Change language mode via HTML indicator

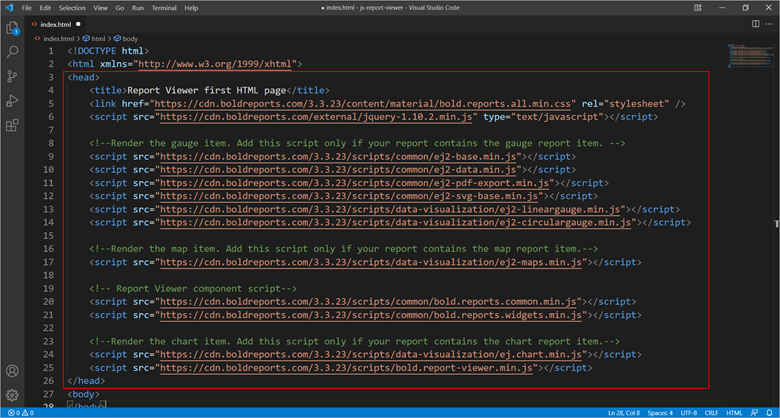[x=734, y=413]
